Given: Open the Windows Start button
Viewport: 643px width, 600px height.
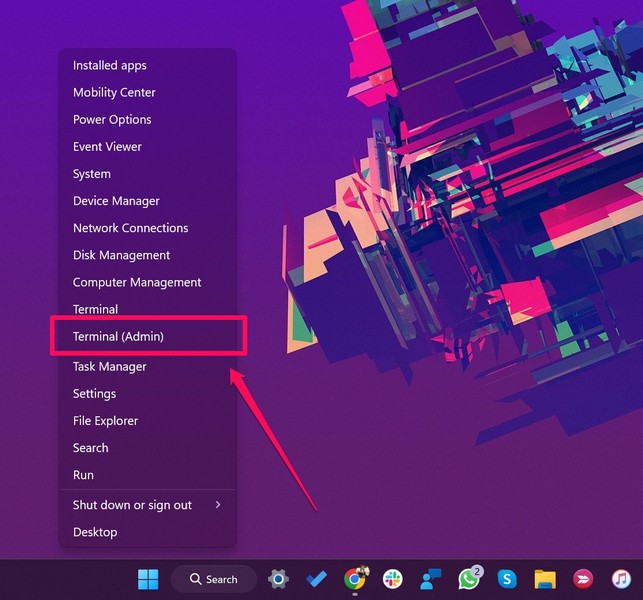Looking at the screenshot, I should point(148,579).
